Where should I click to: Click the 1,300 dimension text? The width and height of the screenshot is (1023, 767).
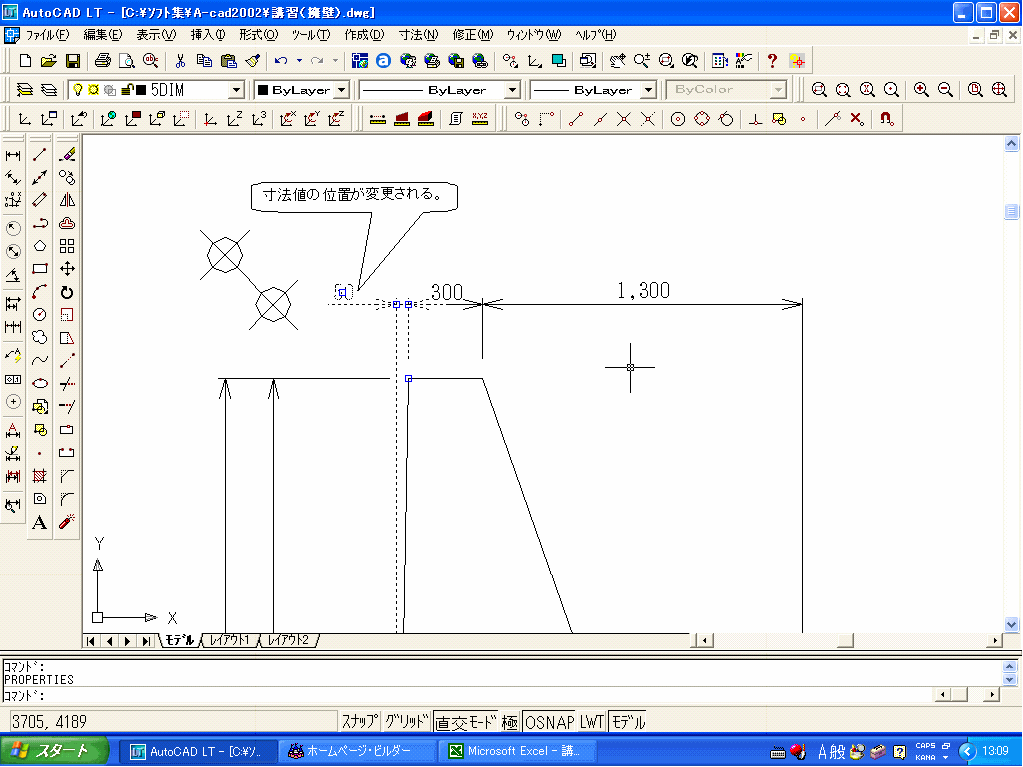[x=643, y=291]
